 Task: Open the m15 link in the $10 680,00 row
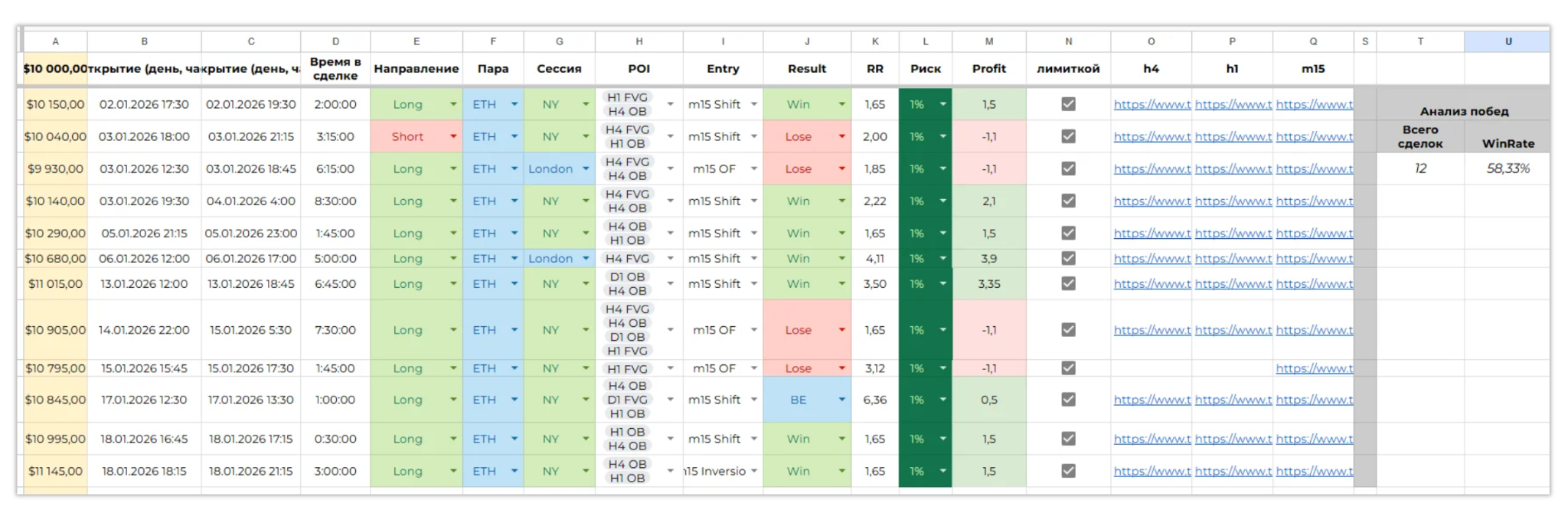click(x=1314, y=259)
